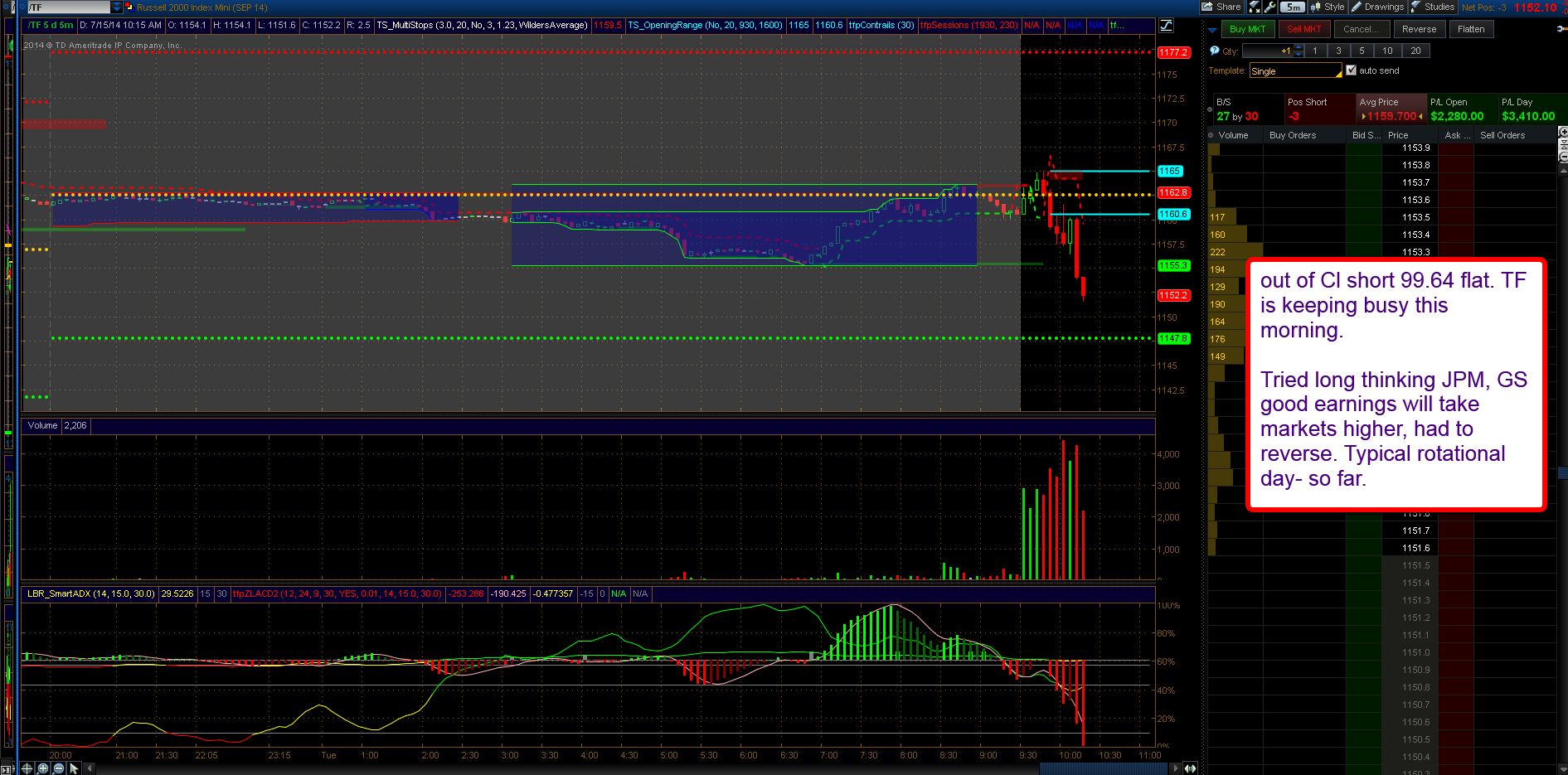The image size is (1568, 775).
Task: Open the Share menu icon
Action: [x=1221, y=7]
